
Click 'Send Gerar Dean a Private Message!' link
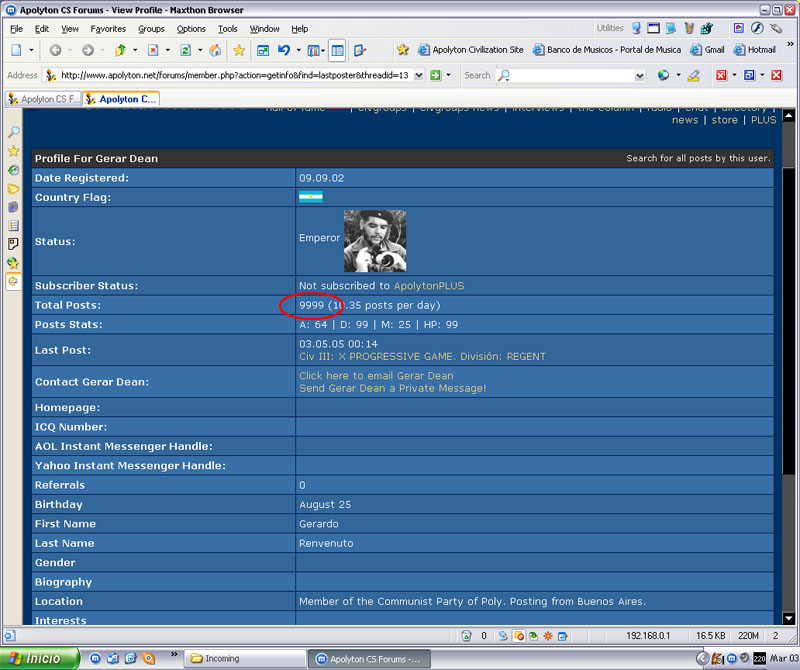click(392, 388)
